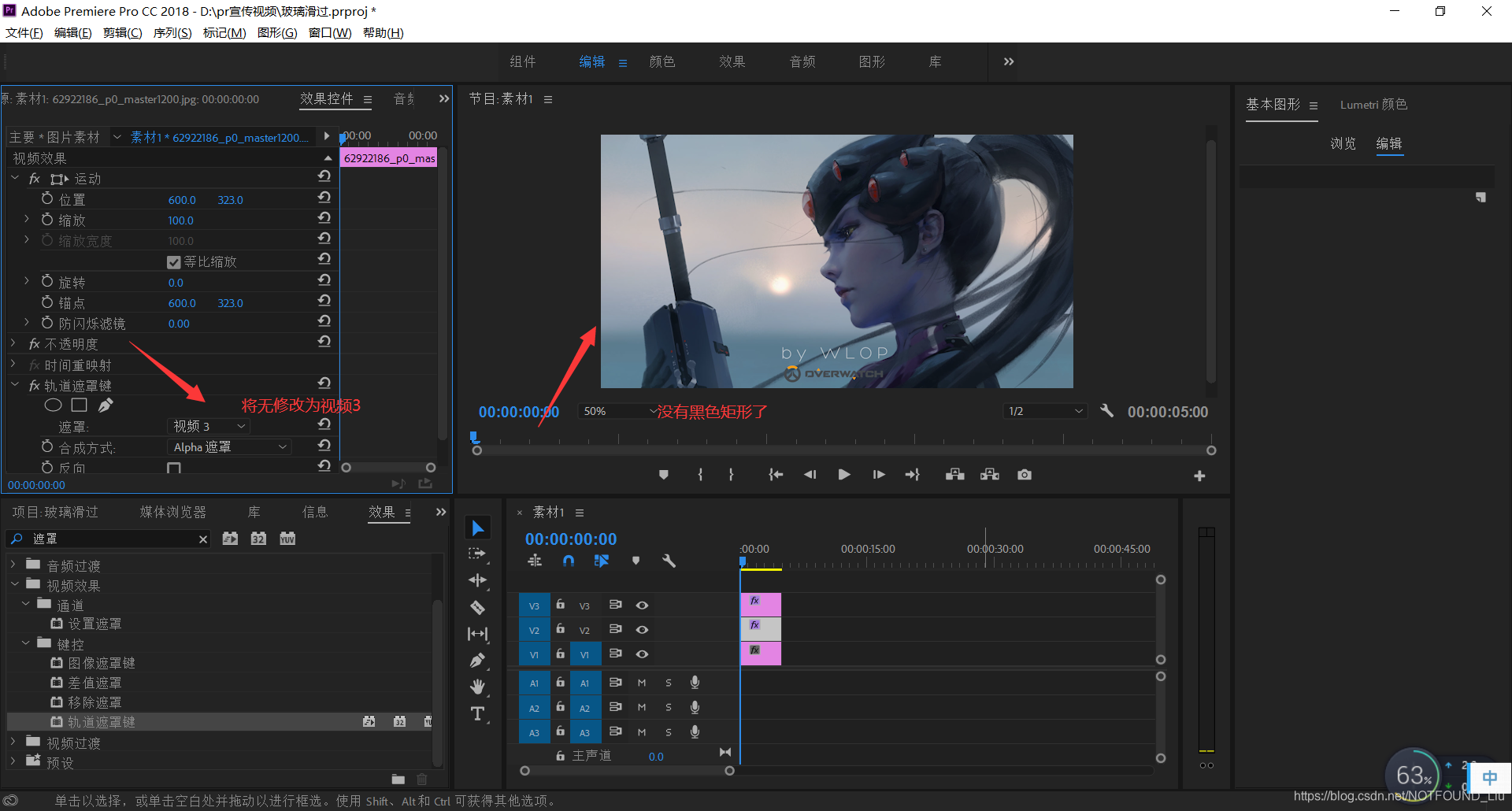Click the Add Marker button in program monitor

664,475
